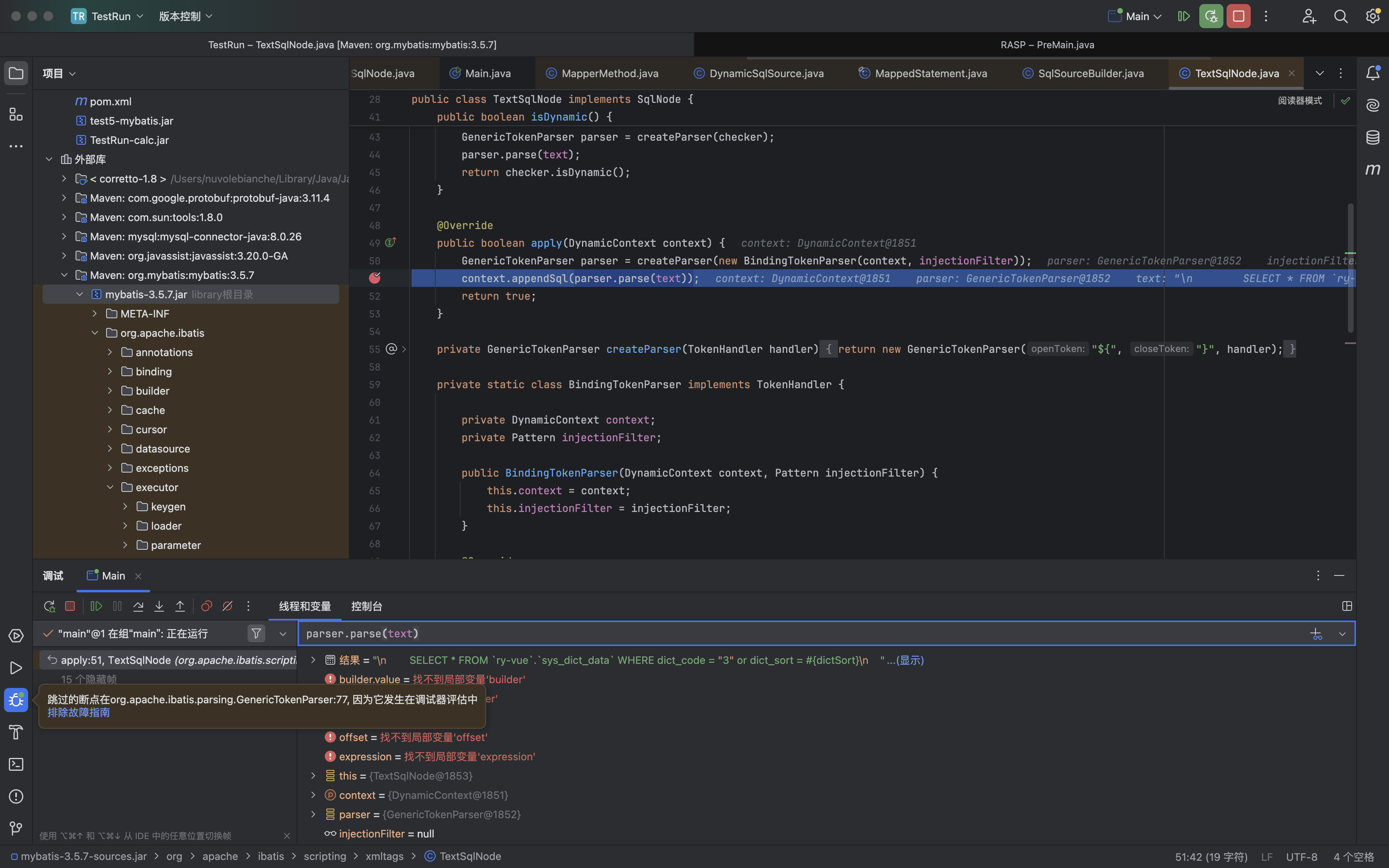Open the Structure tool window icon
Viewport: 1389px width, 868px height.
[16, 114]
